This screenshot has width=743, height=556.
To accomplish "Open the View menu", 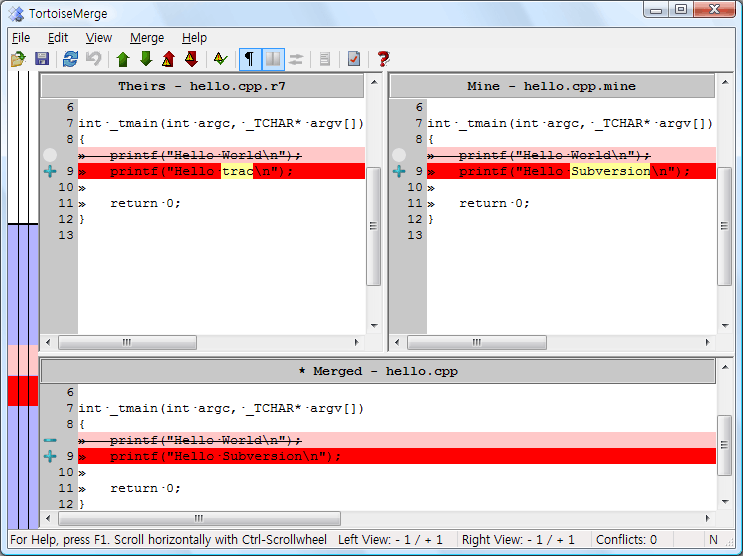I will click(x=99, y=38).
